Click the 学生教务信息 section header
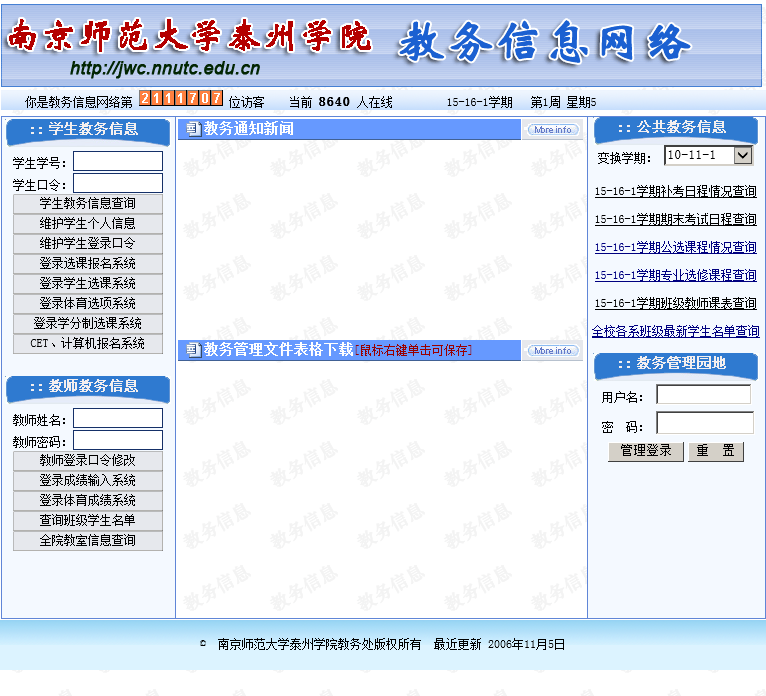 88,130
